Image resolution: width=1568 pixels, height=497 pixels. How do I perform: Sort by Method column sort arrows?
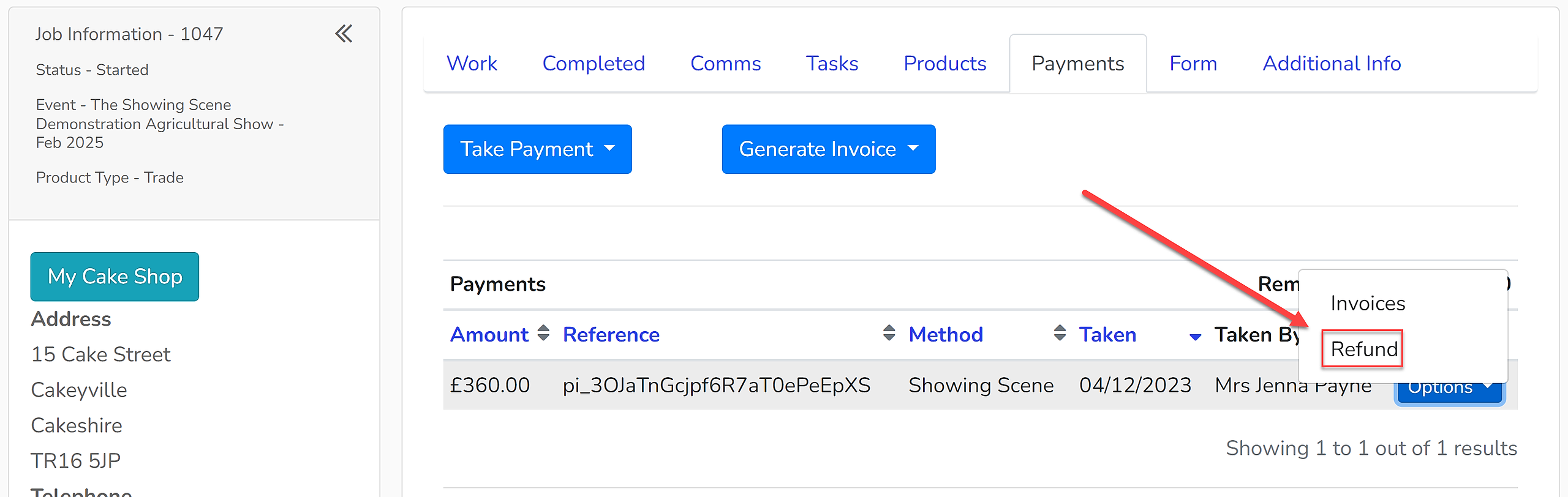tap(1060, 334)
